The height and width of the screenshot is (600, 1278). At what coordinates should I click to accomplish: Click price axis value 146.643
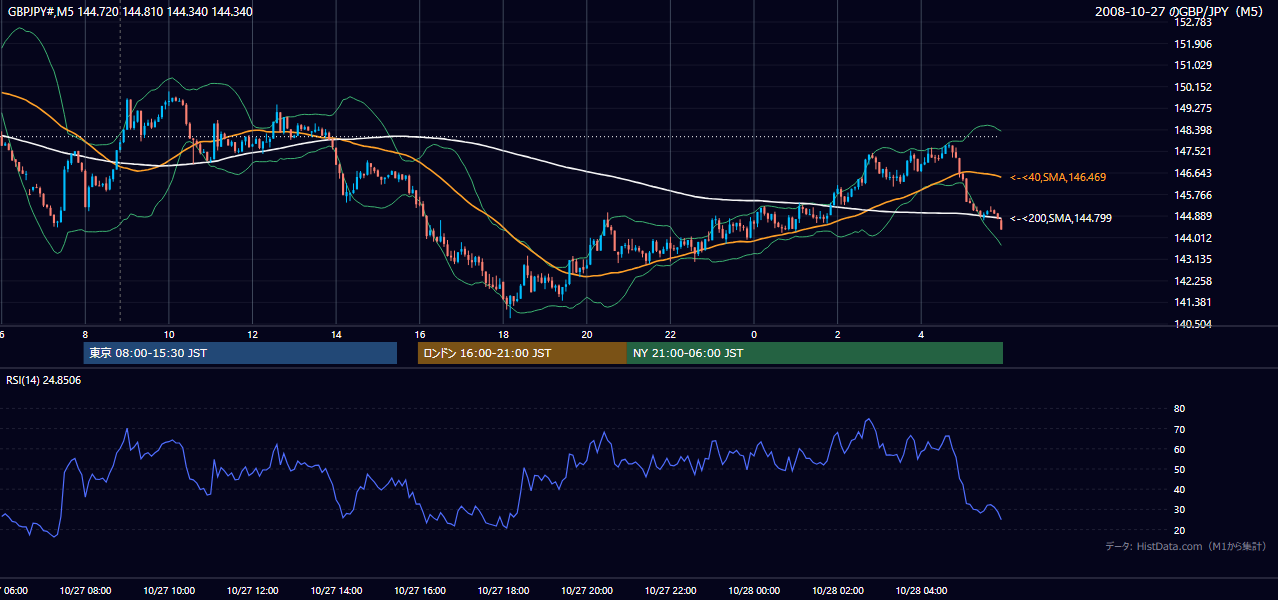[1192, 173]
